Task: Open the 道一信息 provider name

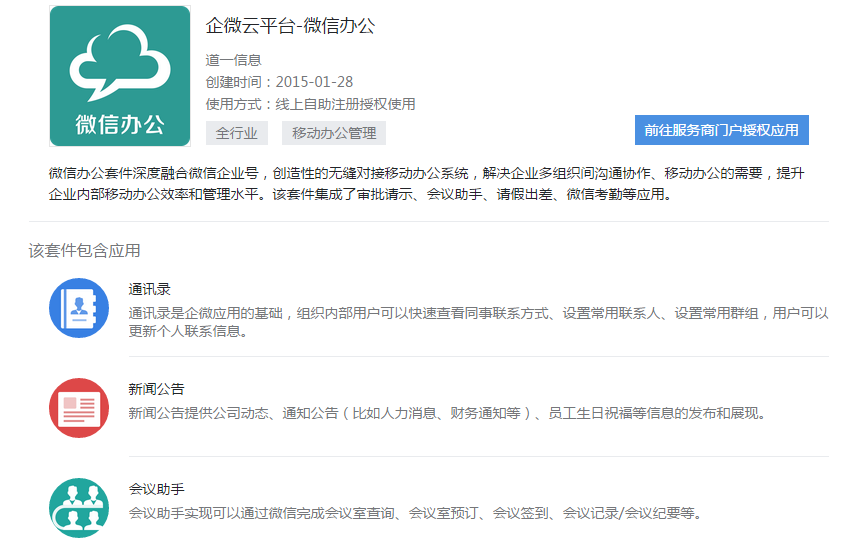Action: pyautogui.click(x=233, y=60)
